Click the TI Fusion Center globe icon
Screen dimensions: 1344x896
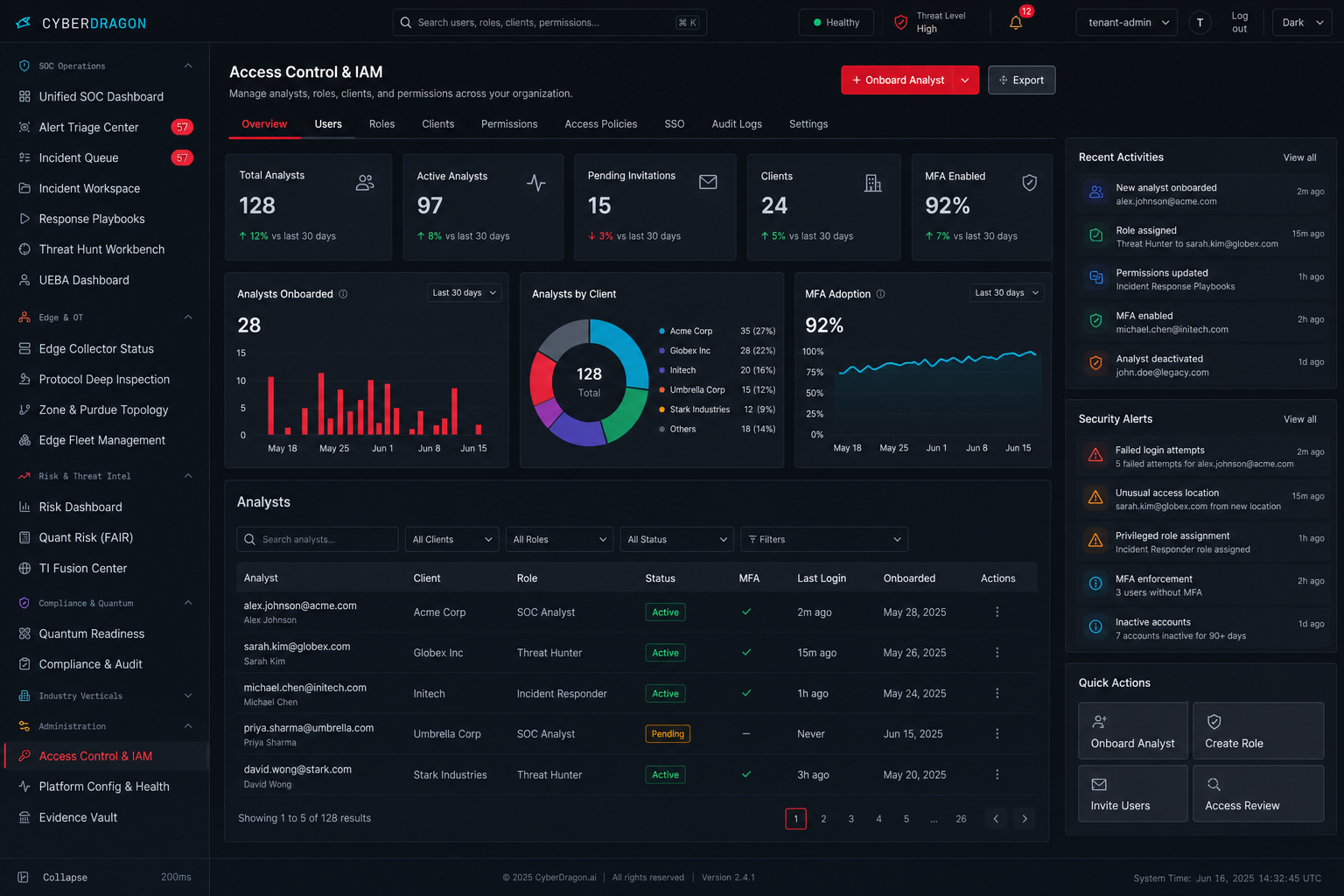[x=24, y=568]
